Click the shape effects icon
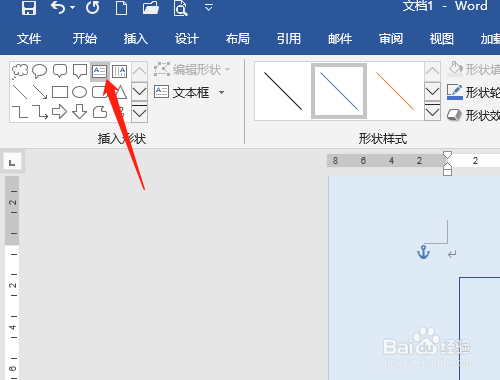500x380 pixels. click(454, 115)
